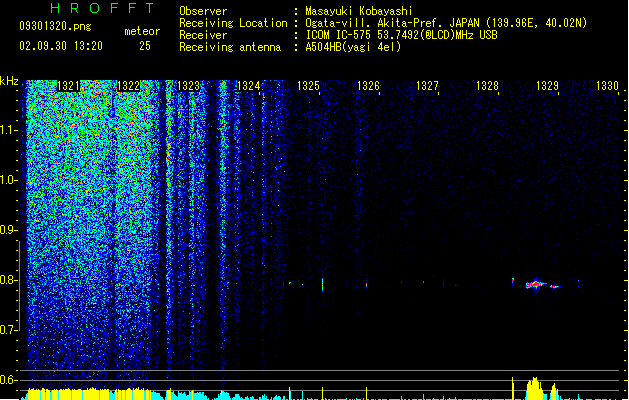
Task: Click the 0.7 frequency axis label
Action: tap(9, 330)
